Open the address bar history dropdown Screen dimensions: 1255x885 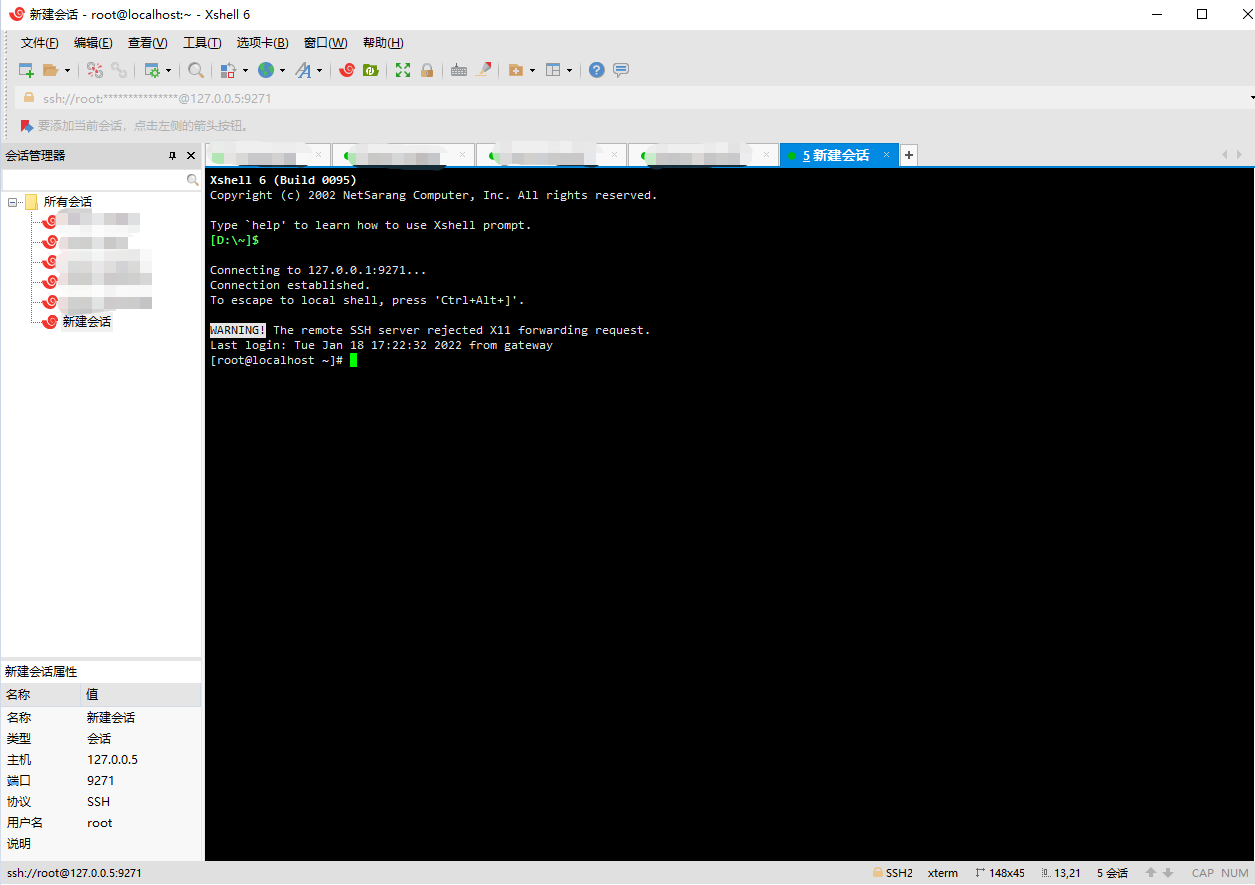click(x=1251, y=98)
